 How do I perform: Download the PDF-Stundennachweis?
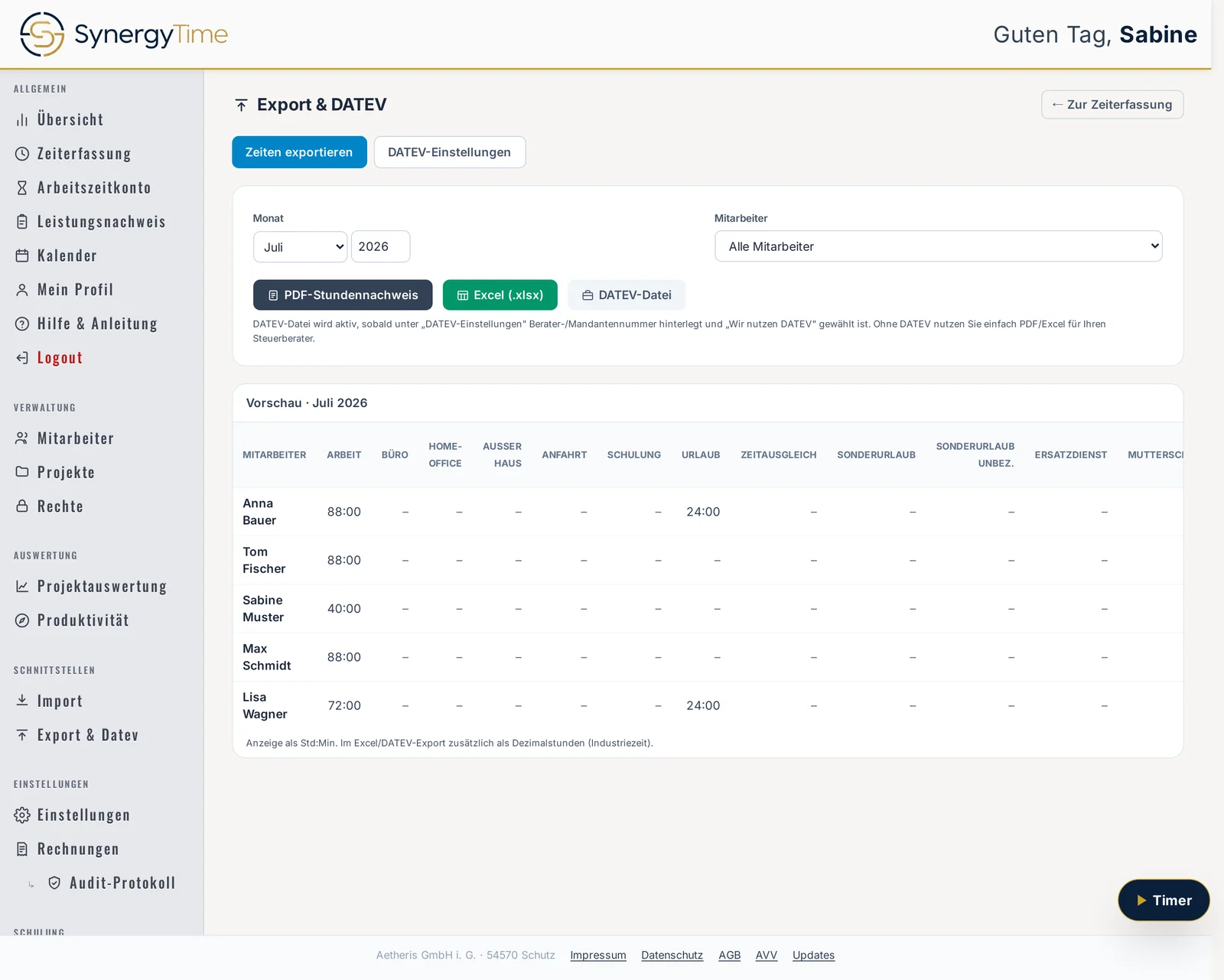[x=343, y=295]
